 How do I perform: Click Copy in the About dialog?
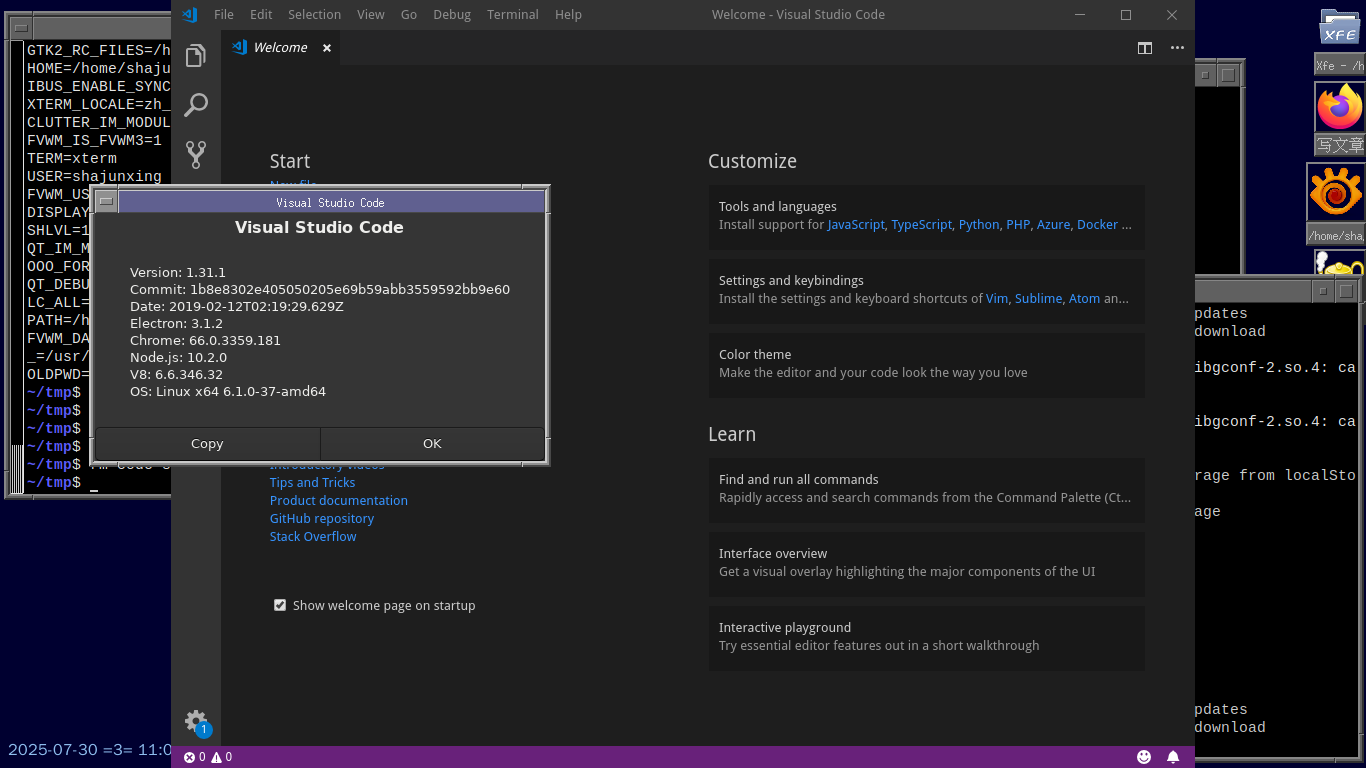[x=207, y=443]
